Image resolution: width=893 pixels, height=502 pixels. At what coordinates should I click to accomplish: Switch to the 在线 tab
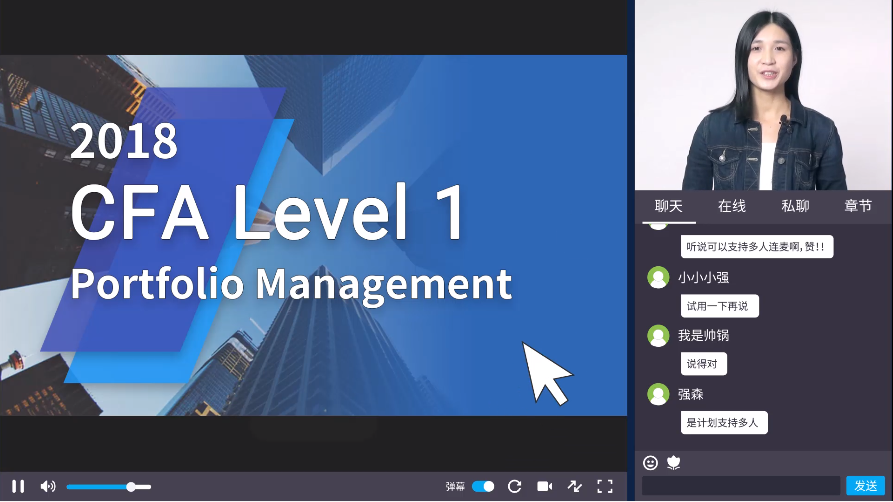tap(732, 206)
